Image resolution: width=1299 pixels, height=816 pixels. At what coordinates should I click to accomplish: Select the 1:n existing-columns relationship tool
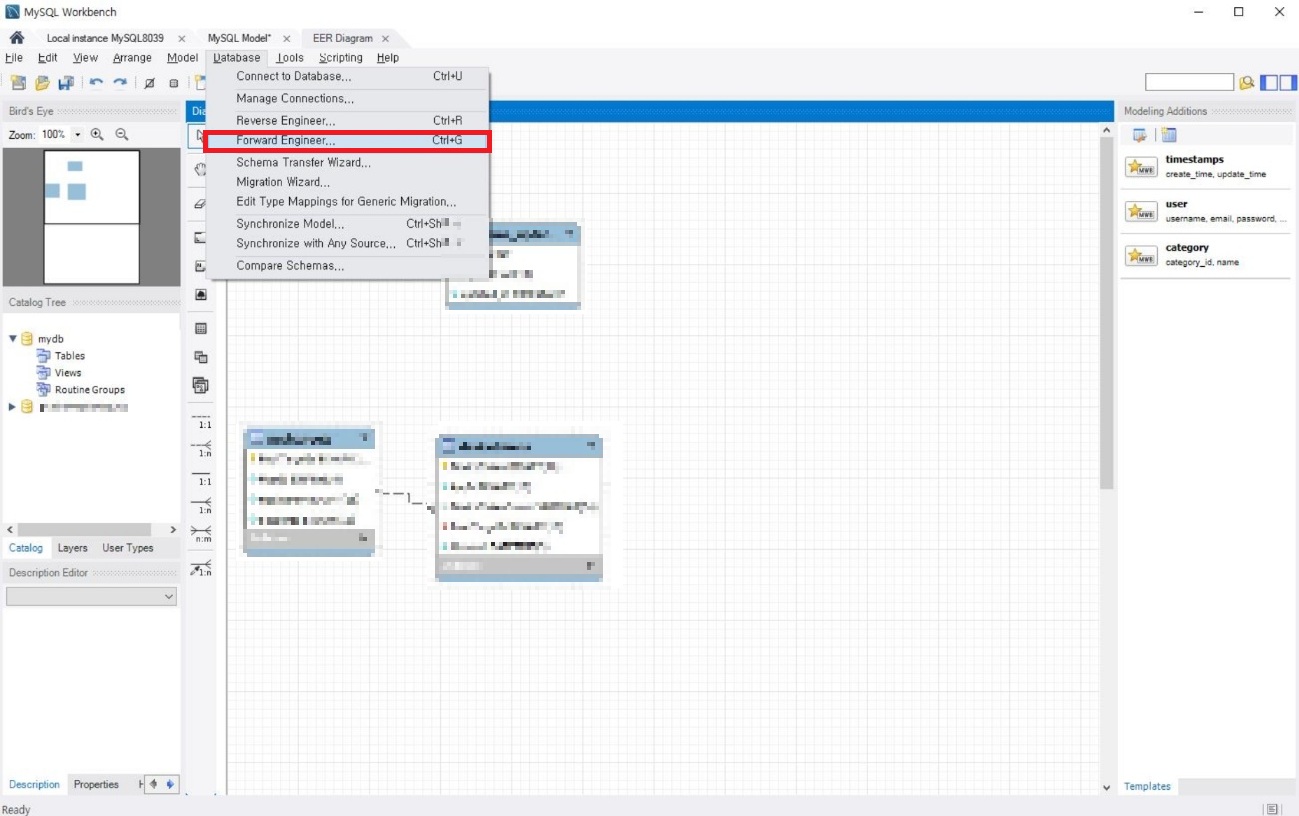coord(201,567)
